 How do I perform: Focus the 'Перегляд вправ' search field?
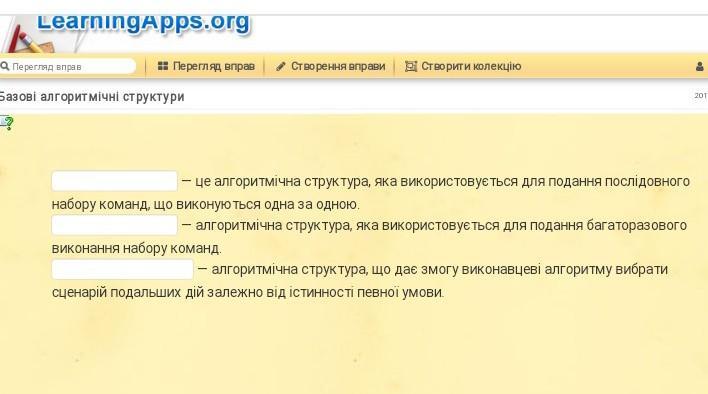pos(68,66)
